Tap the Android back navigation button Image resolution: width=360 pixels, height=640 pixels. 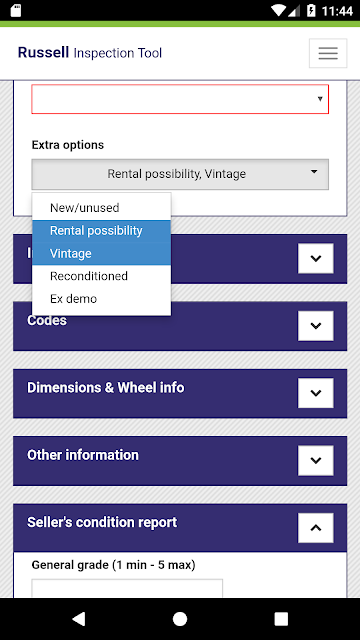(x=79, y=619)
